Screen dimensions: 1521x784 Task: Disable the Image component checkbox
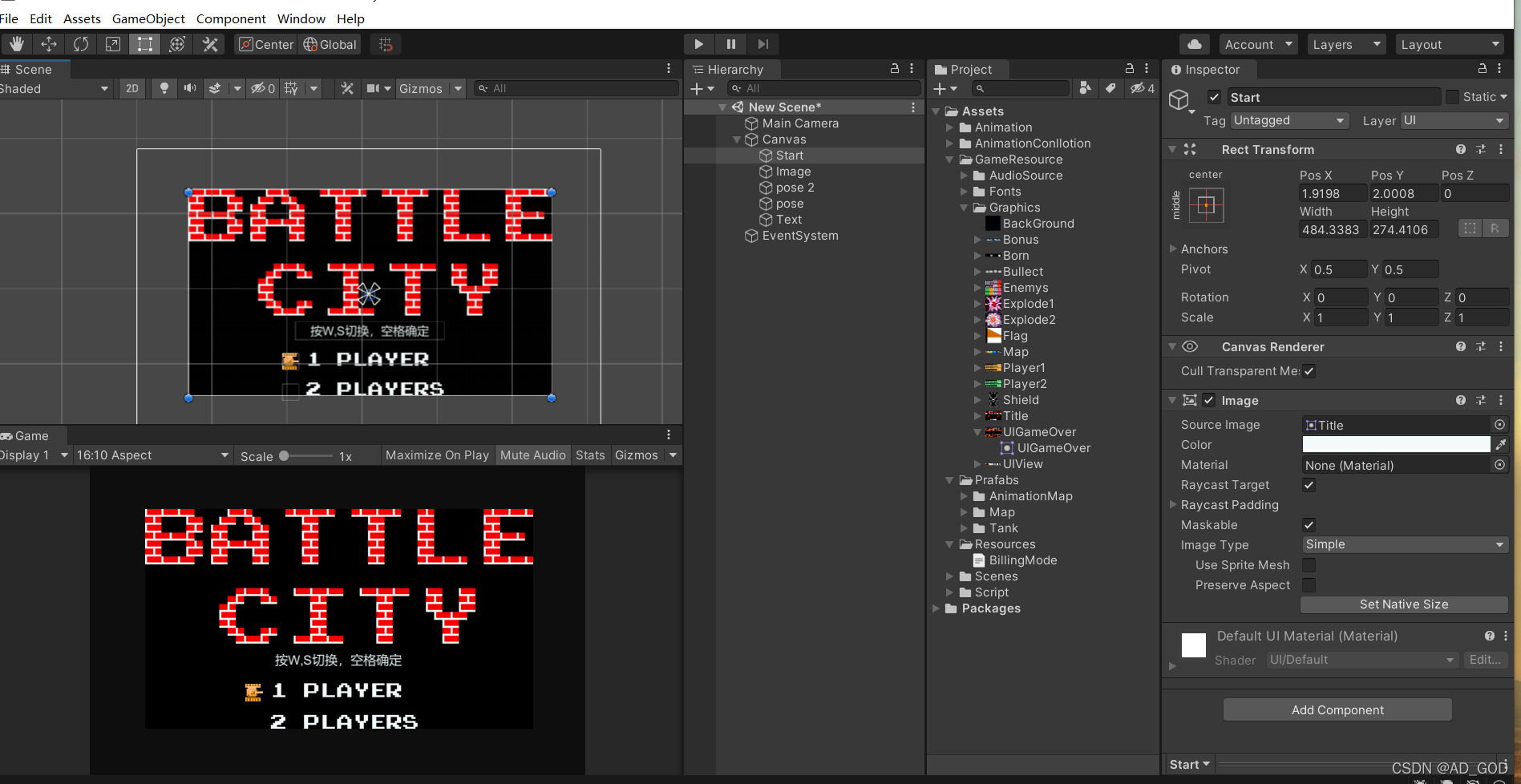click(x=1209, y=400)
